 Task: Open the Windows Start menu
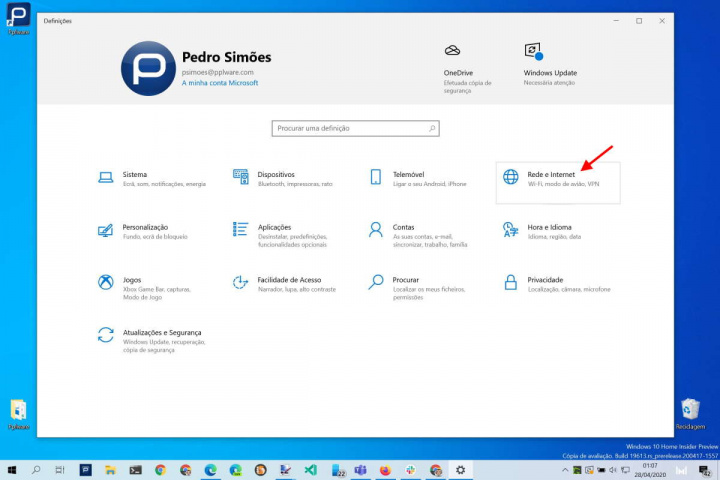tap(12, 469)
